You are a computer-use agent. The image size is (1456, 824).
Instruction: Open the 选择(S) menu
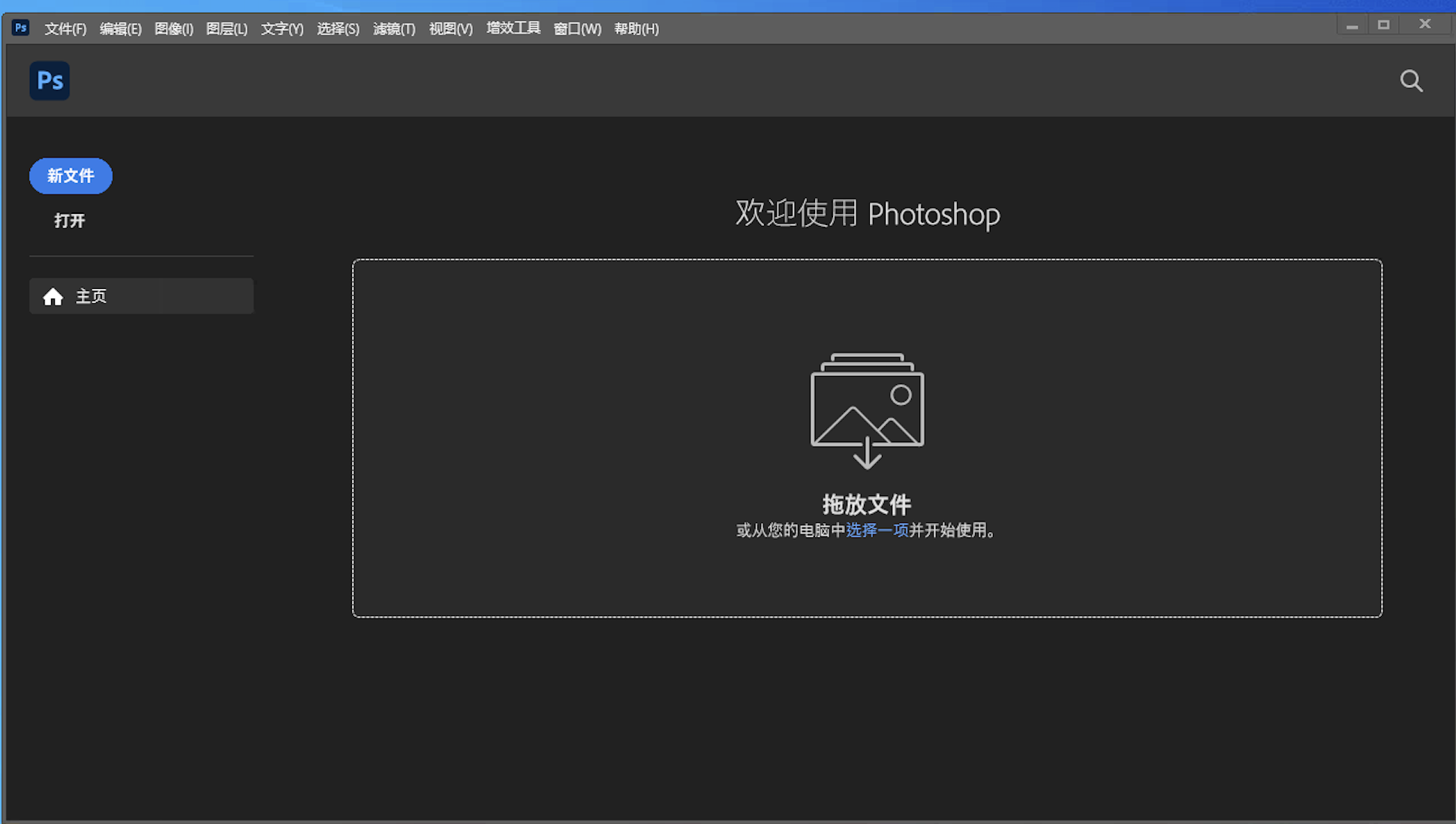coord(338,29)
